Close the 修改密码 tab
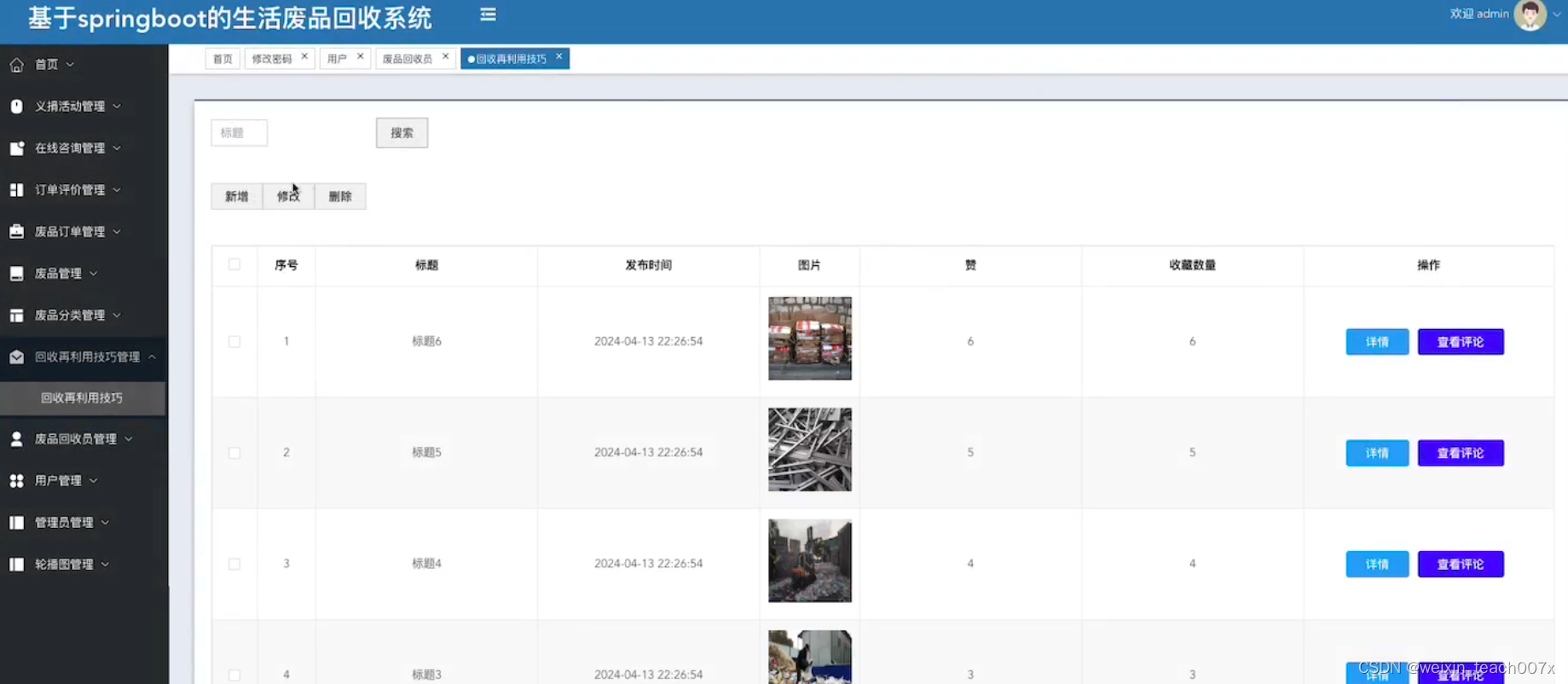This screenshot has width=1568, height=684. [304, 56]
